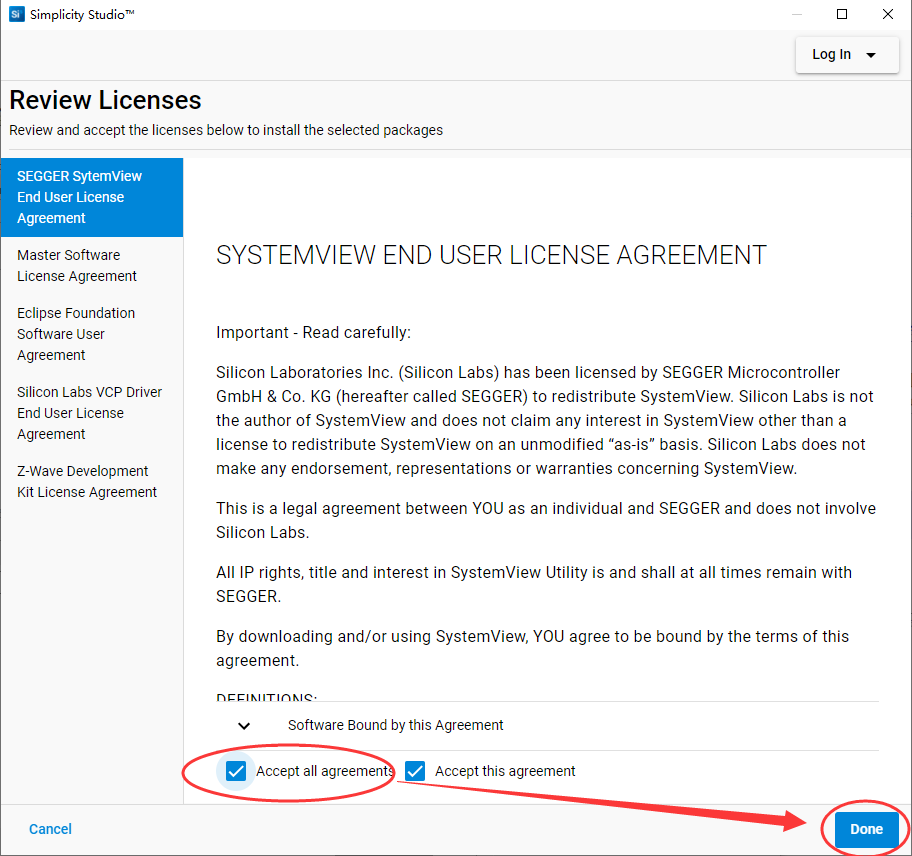Toggle the Accept this agreement checkbox

(415, 771)
